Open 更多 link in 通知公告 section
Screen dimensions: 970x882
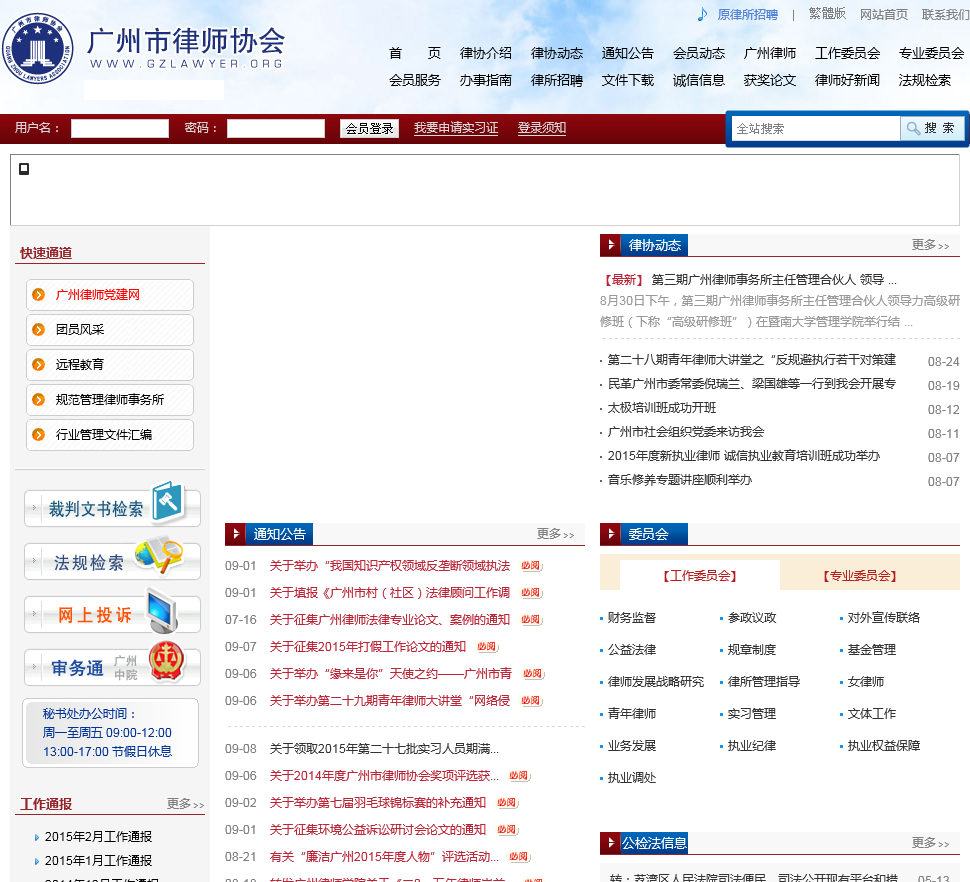pos(555,534)
